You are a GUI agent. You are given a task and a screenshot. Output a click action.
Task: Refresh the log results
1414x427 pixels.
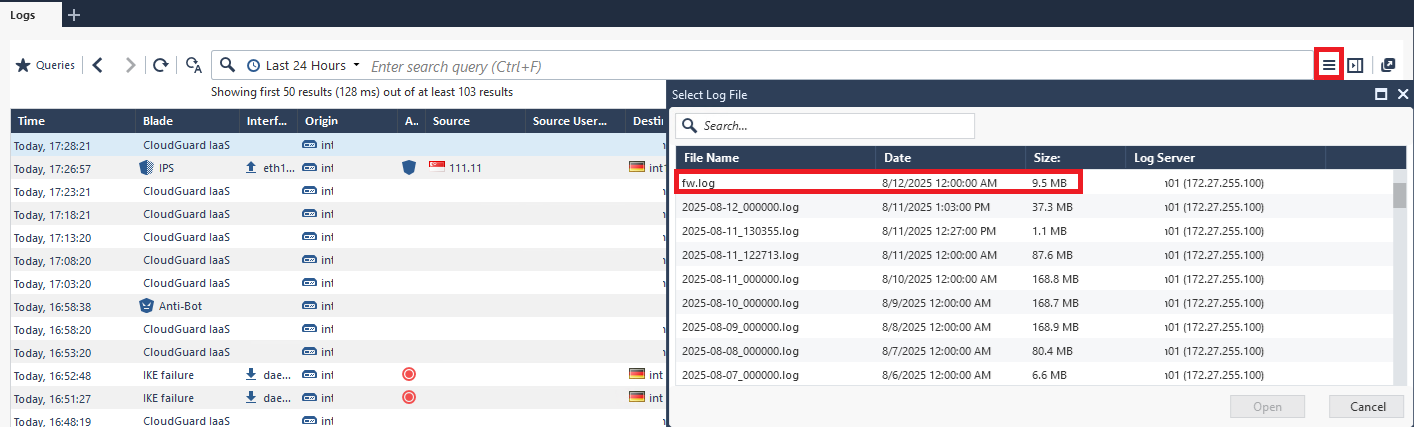(161, 65)
